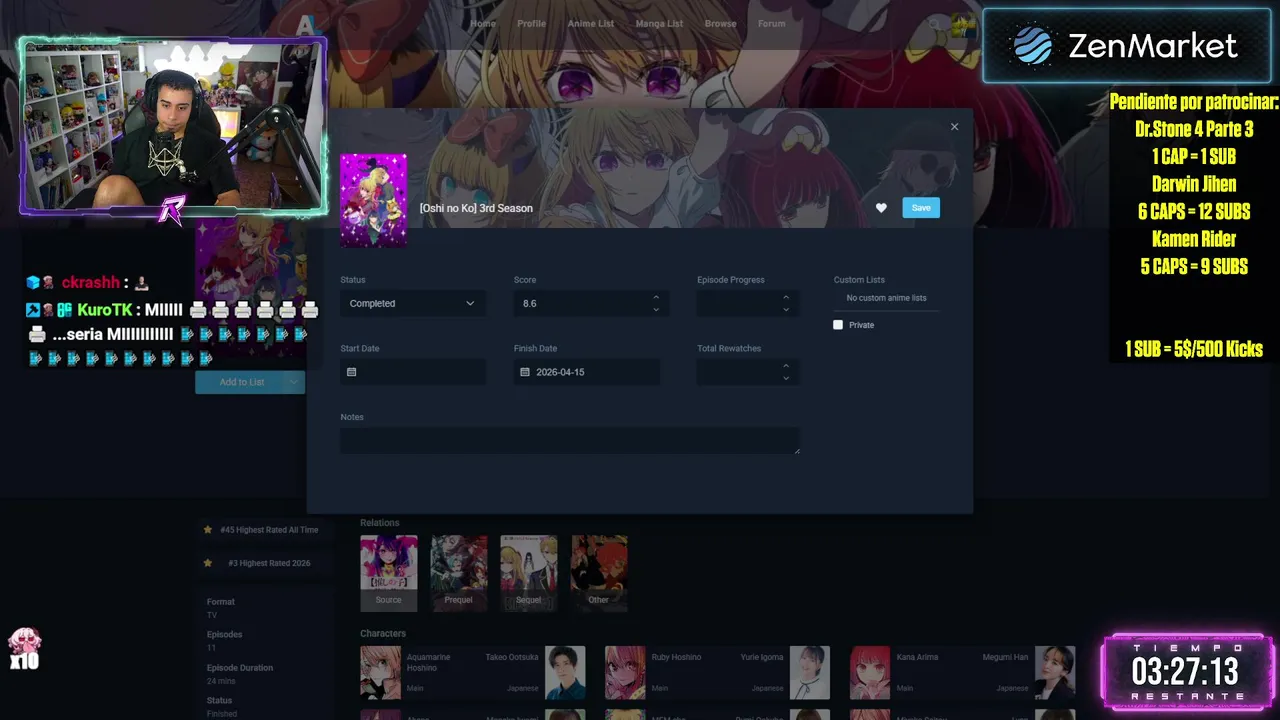The width and height of the screenshot is (1280, 720).
Task: Open the Start Date calendar icon
Action: [351, 372]
